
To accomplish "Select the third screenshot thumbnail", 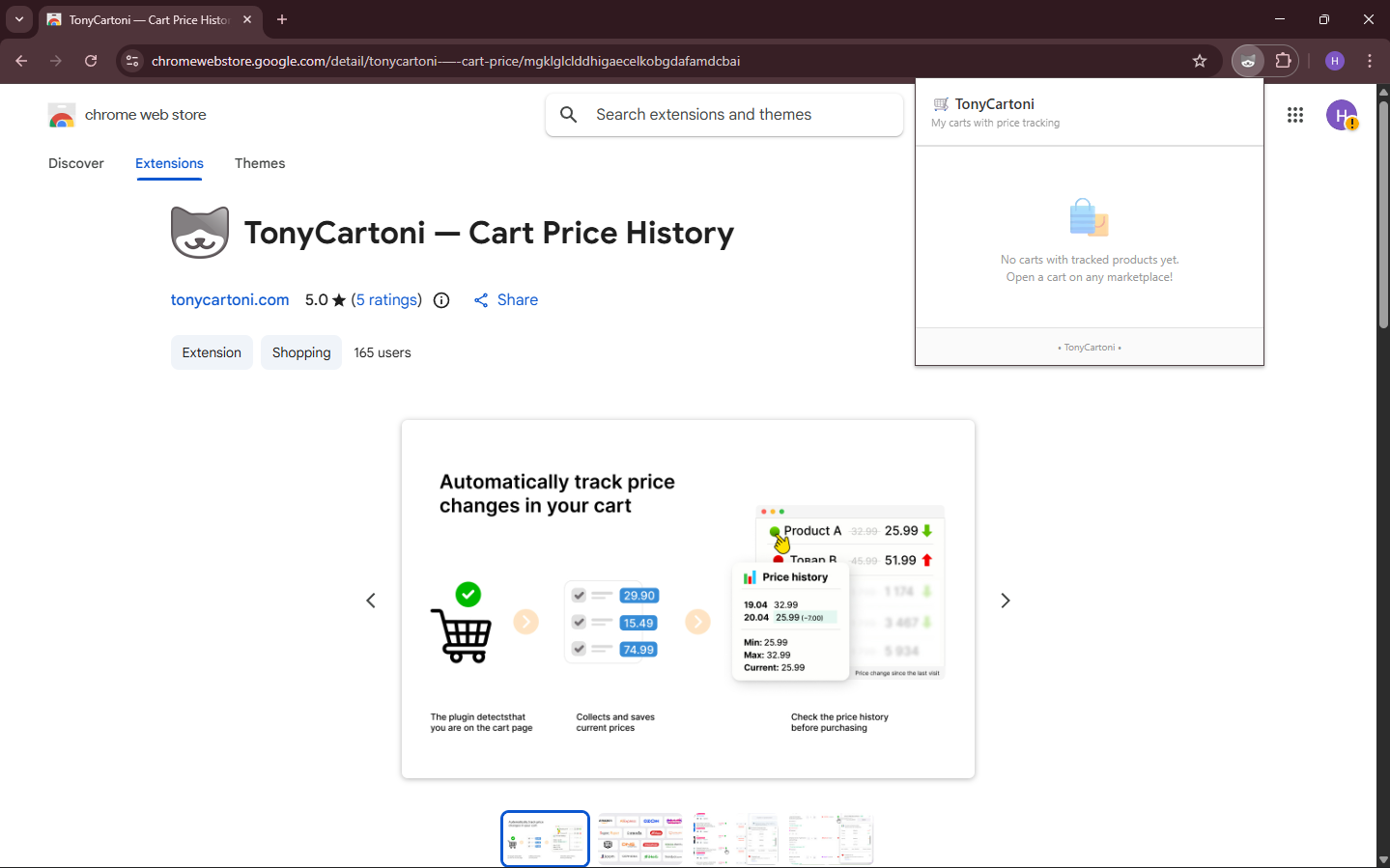I will point(735,838).
